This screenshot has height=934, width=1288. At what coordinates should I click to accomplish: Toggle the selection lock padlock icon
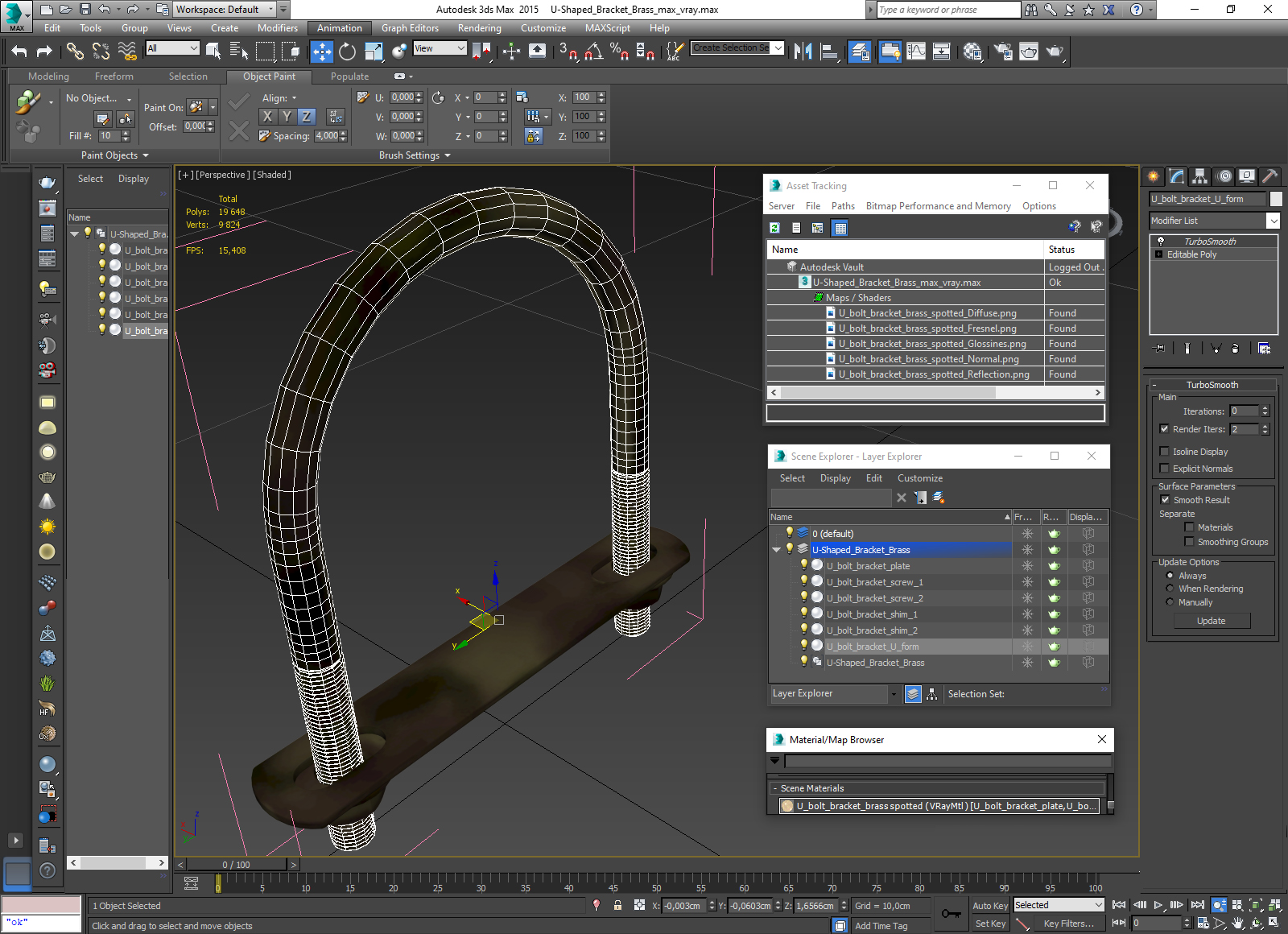[x=617, y=905]
